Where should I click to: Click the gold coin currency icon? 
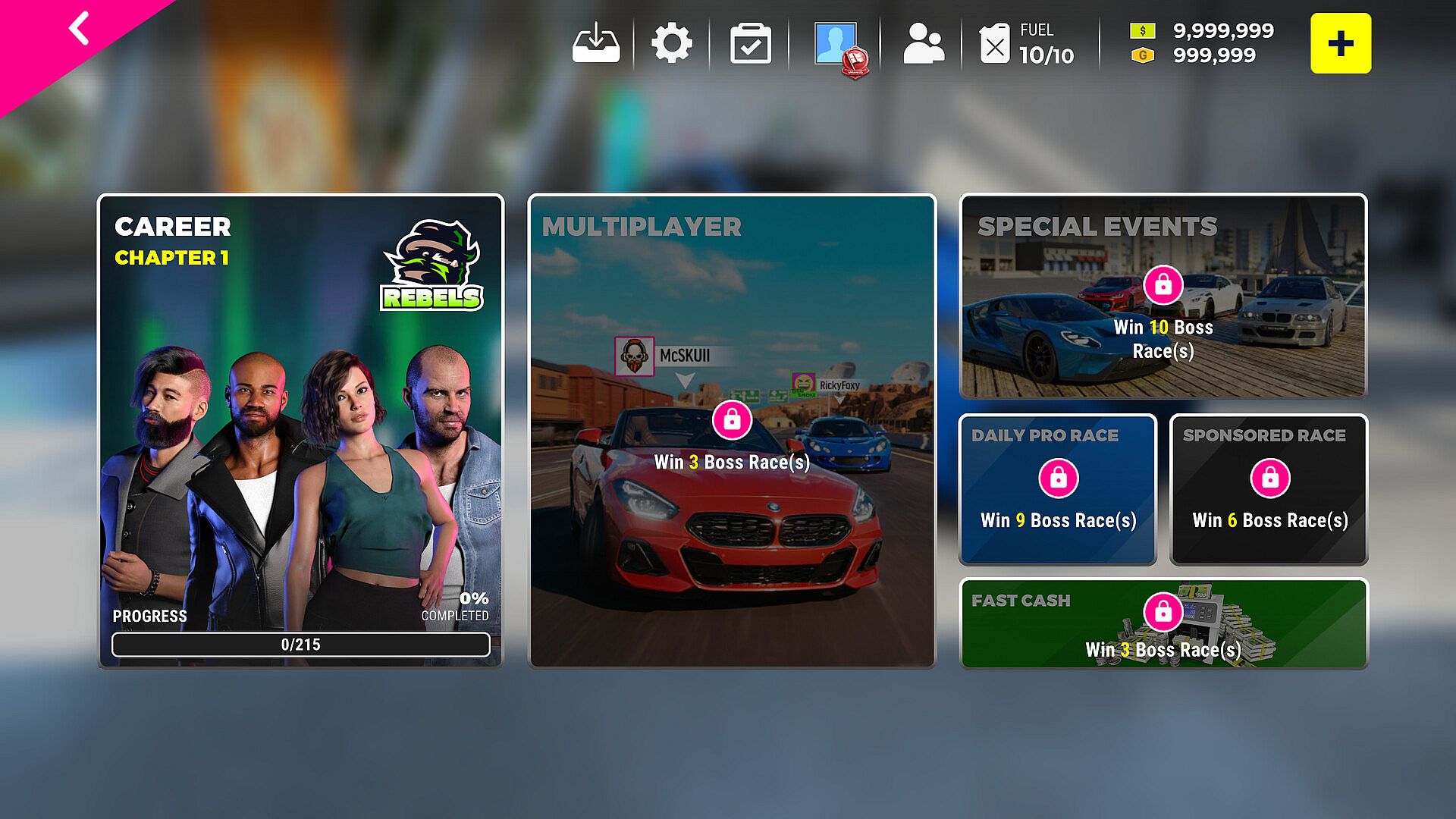pyautogui.click(x=1142, y=55)
